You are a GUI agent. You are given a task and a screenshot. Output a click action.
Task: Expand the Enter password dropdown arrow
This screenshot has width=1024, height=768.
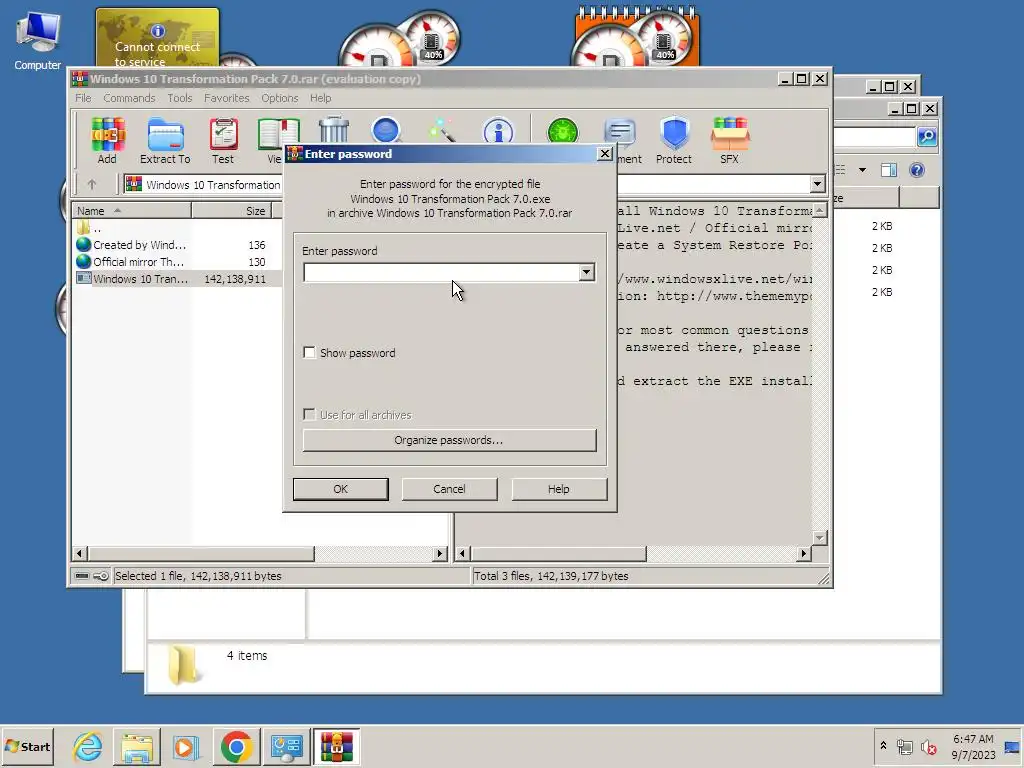[x=586, y=272]
